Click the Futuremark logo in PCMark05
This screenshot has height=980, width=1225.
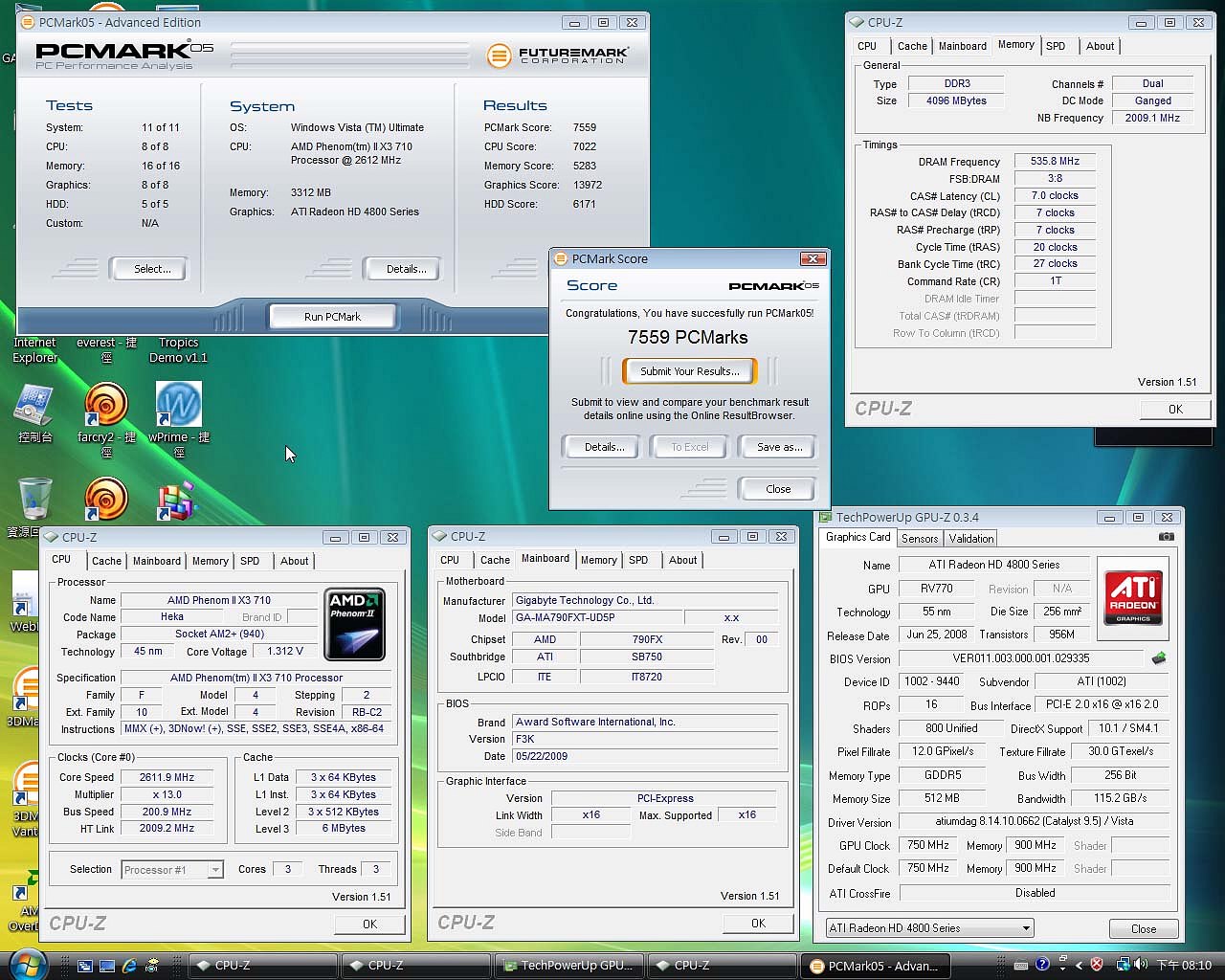click(558, 56)
